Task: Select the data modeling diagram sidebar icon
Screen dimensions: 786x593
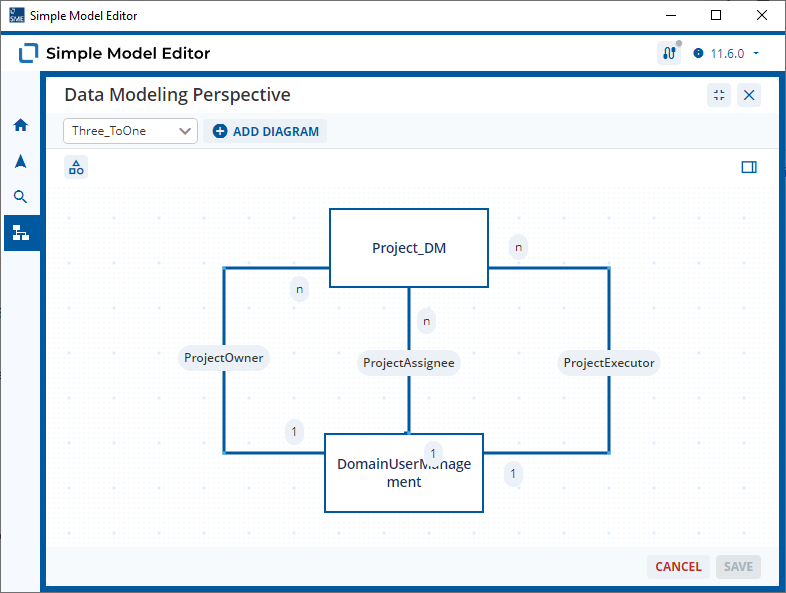Action: click(21, 233)
